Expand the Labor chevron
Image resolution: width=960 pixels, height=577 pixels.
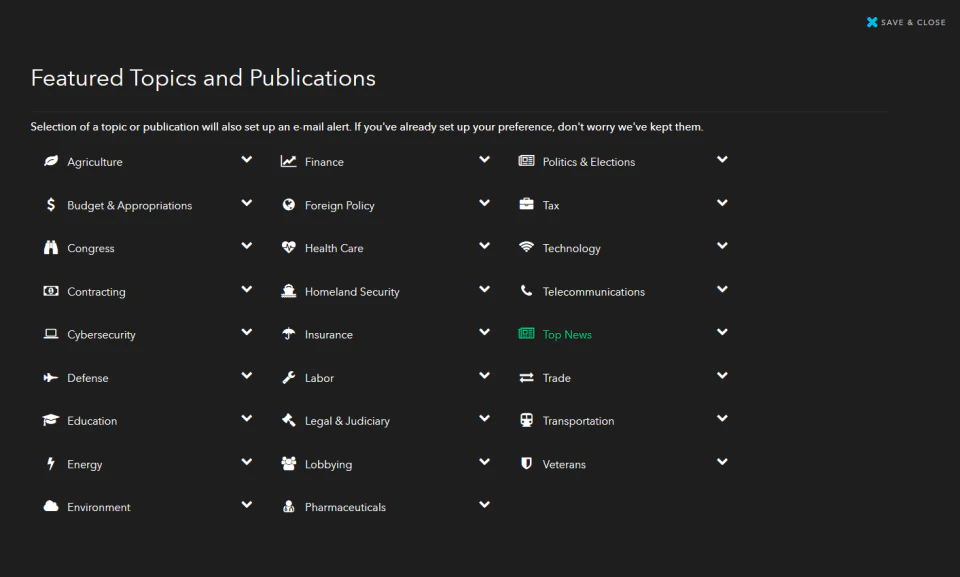(x=484, y=375)
